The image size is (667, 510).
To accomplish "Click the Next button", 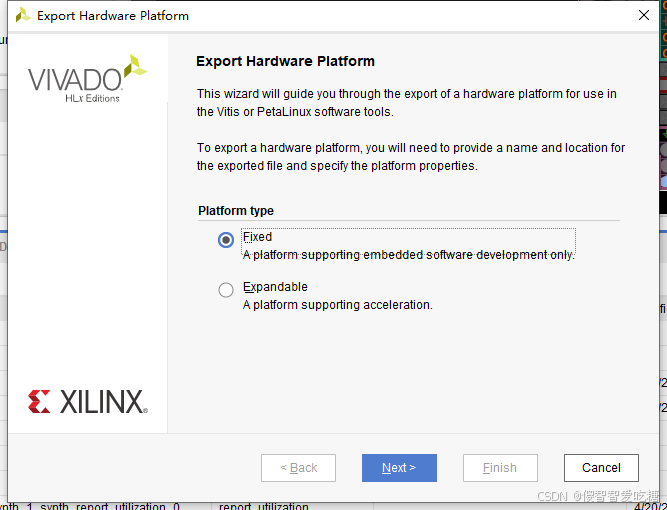I will (x=399, y=468).
